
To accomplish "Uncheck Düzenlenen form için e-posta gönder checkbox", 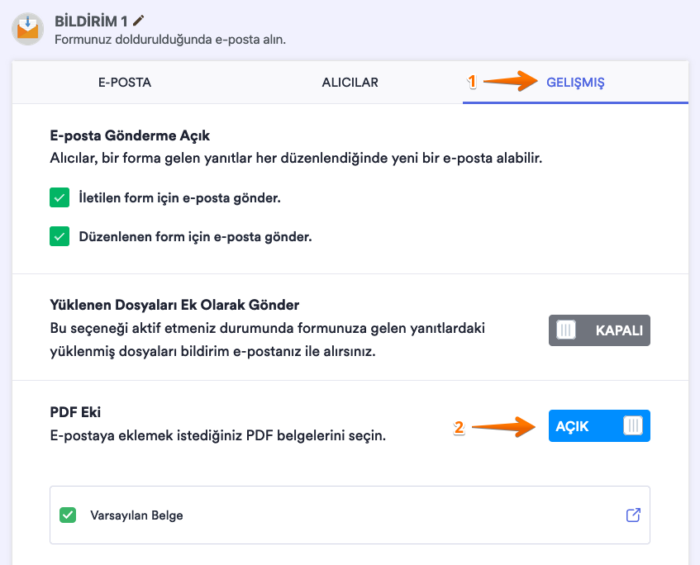I will point(60,237).
